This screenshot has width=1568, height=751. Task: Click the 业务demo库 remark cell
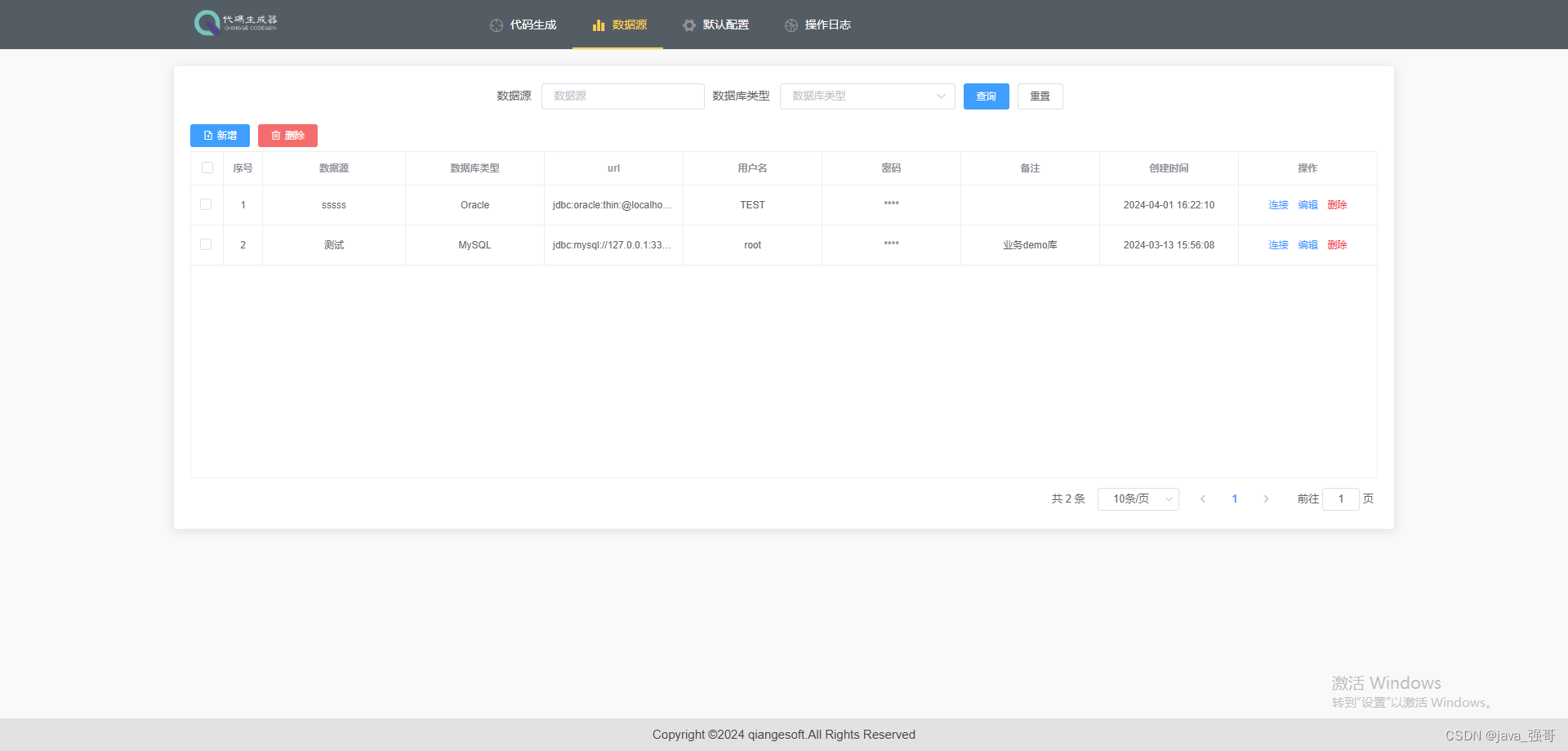1030,245
